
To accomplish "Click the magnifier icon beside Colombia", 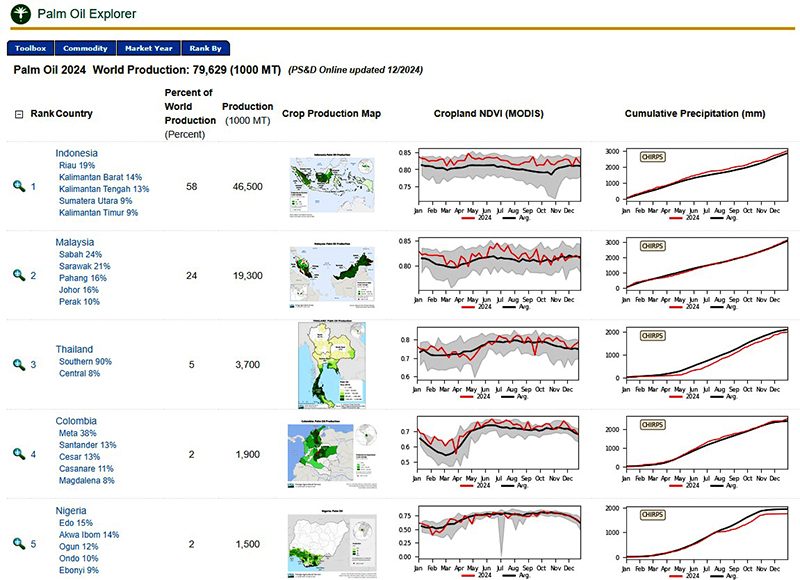I will pos(18,454).
